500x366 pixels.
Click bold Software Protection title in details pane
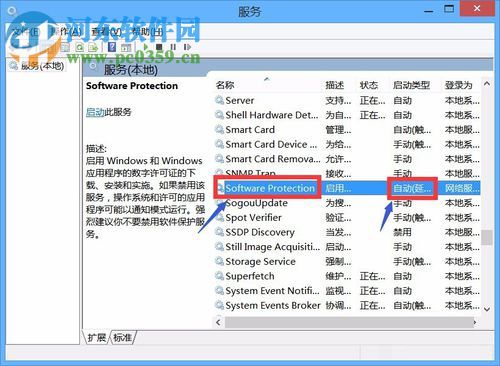(132, 86)
